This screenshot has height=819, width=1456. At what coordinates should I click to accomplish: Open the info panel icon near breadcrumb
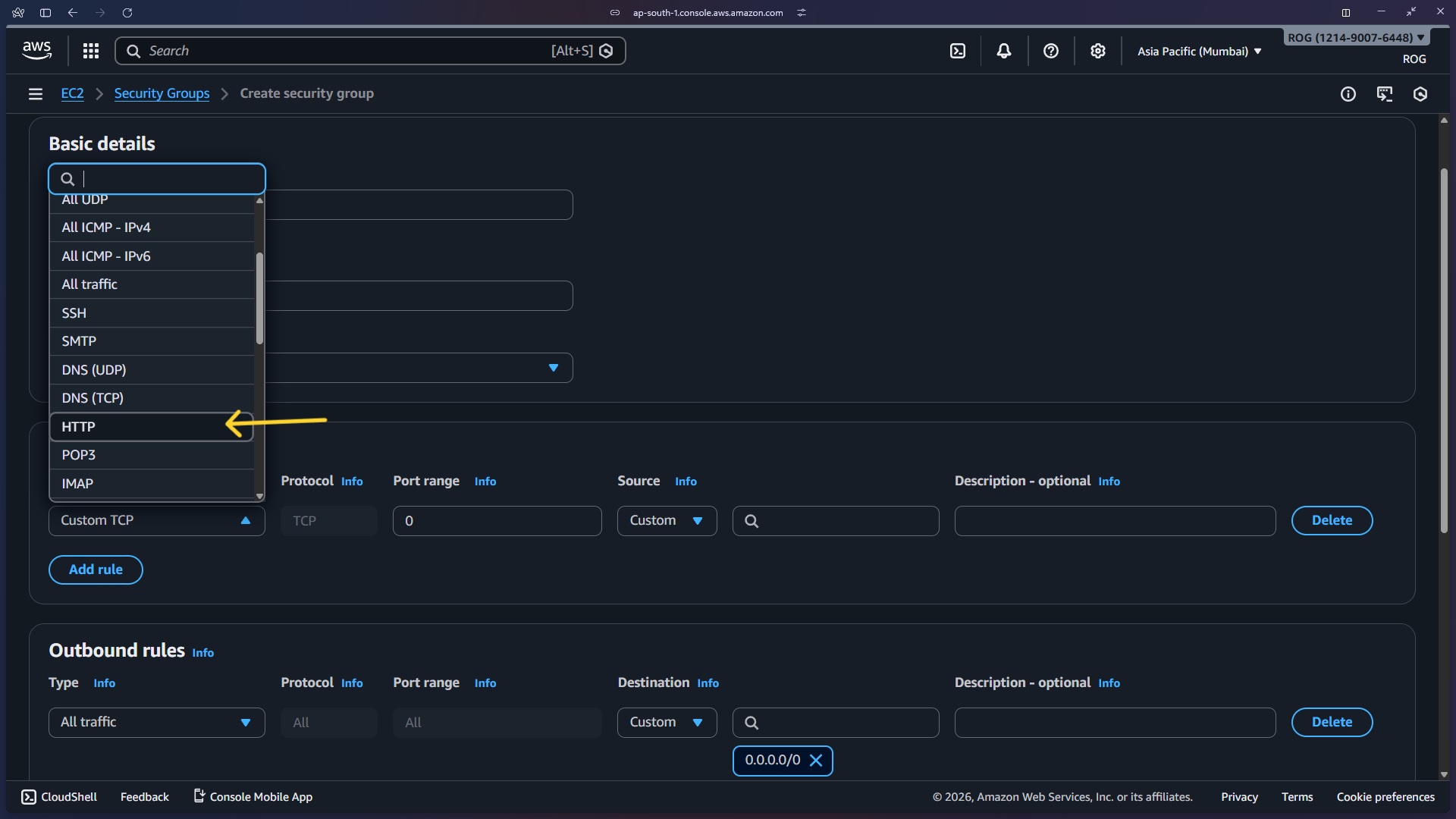coord(1349,94)
